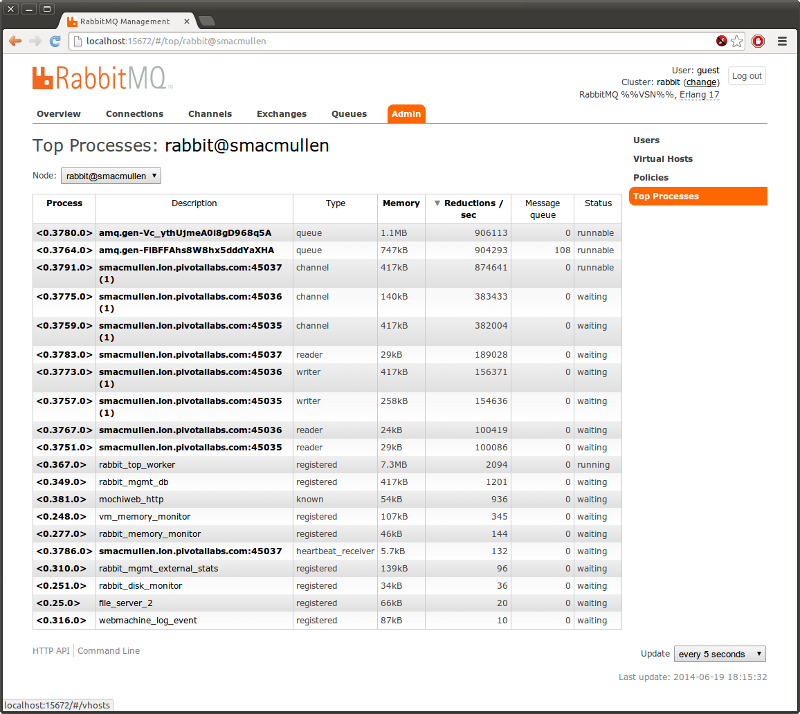Open queue amq.gen-Vc_ythUjmeA0i8gD968q5A
The image size is (800, 714).
185,233
